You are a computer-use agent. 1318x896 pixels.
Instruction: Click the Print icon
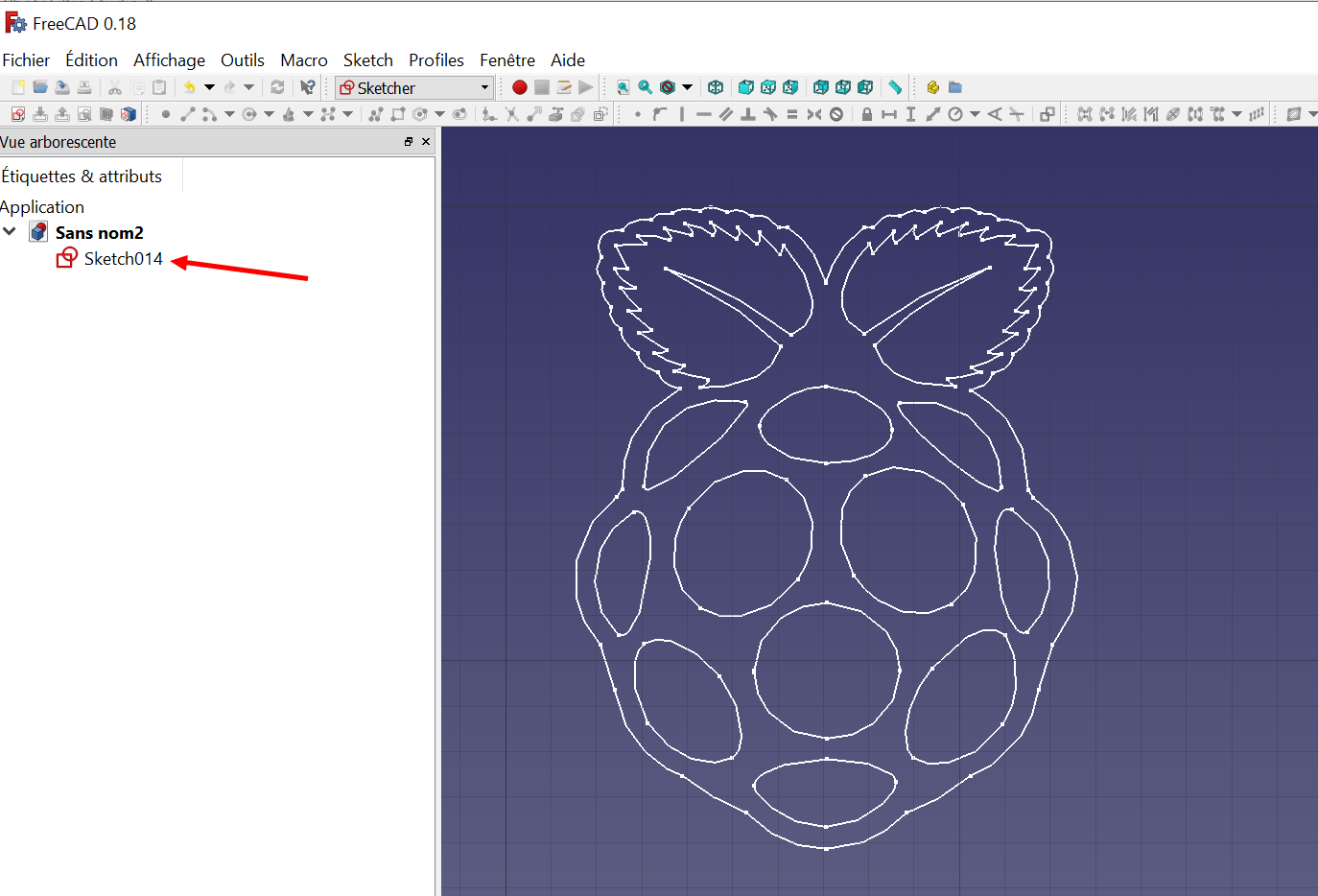(84, 87)
